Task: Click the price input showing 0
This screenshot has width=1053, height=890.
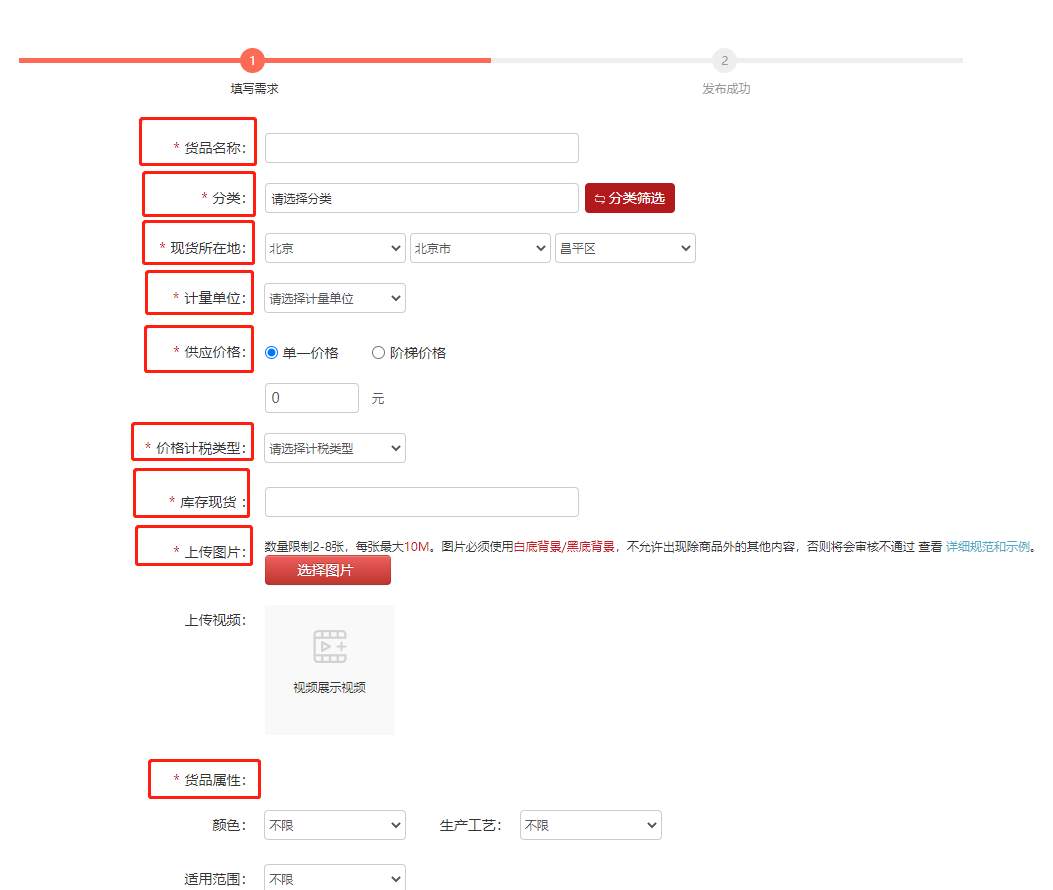Action: pos(311,398)
